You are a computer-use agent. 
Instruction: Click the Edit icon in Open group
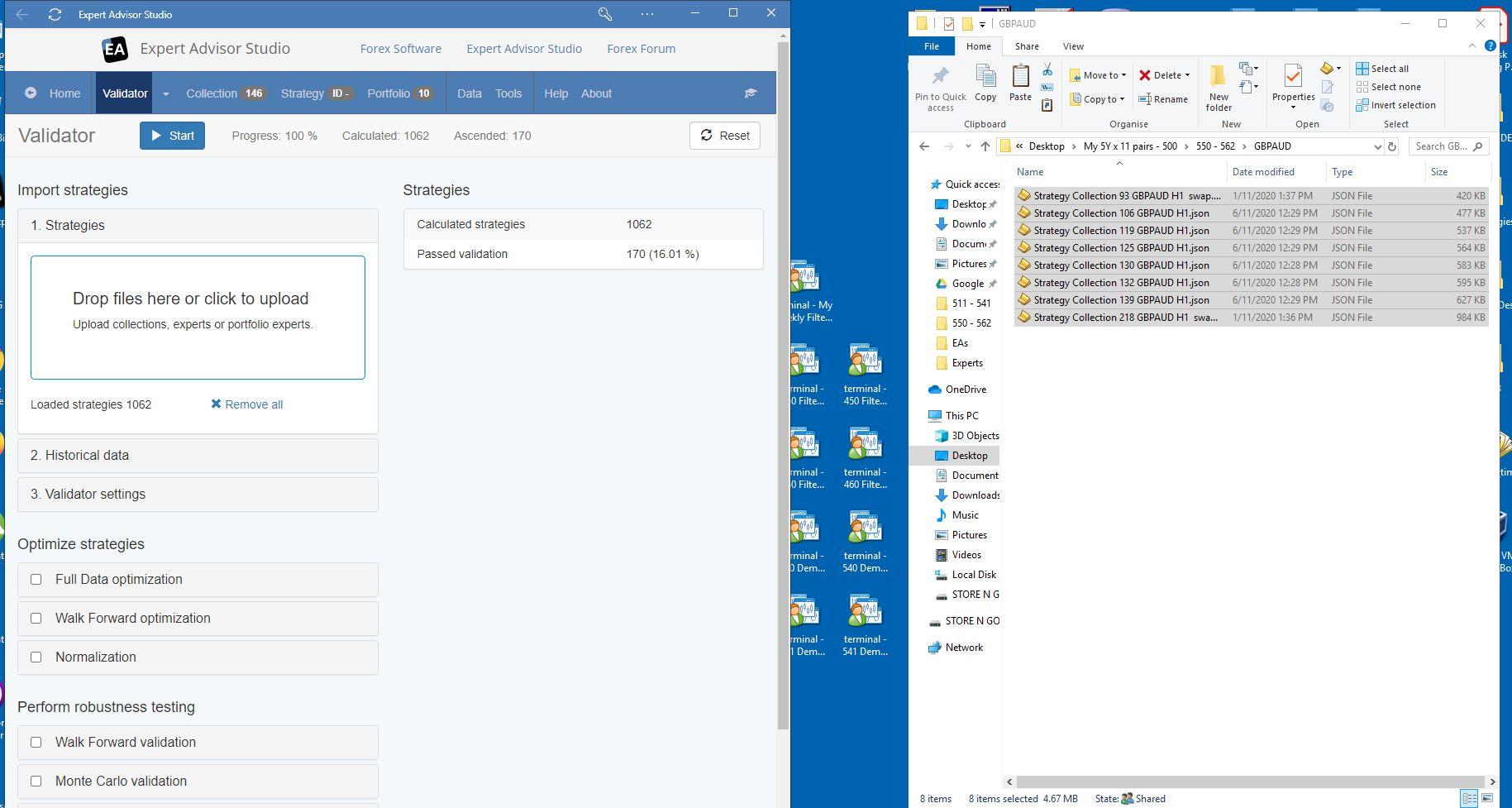point(1328,88)
